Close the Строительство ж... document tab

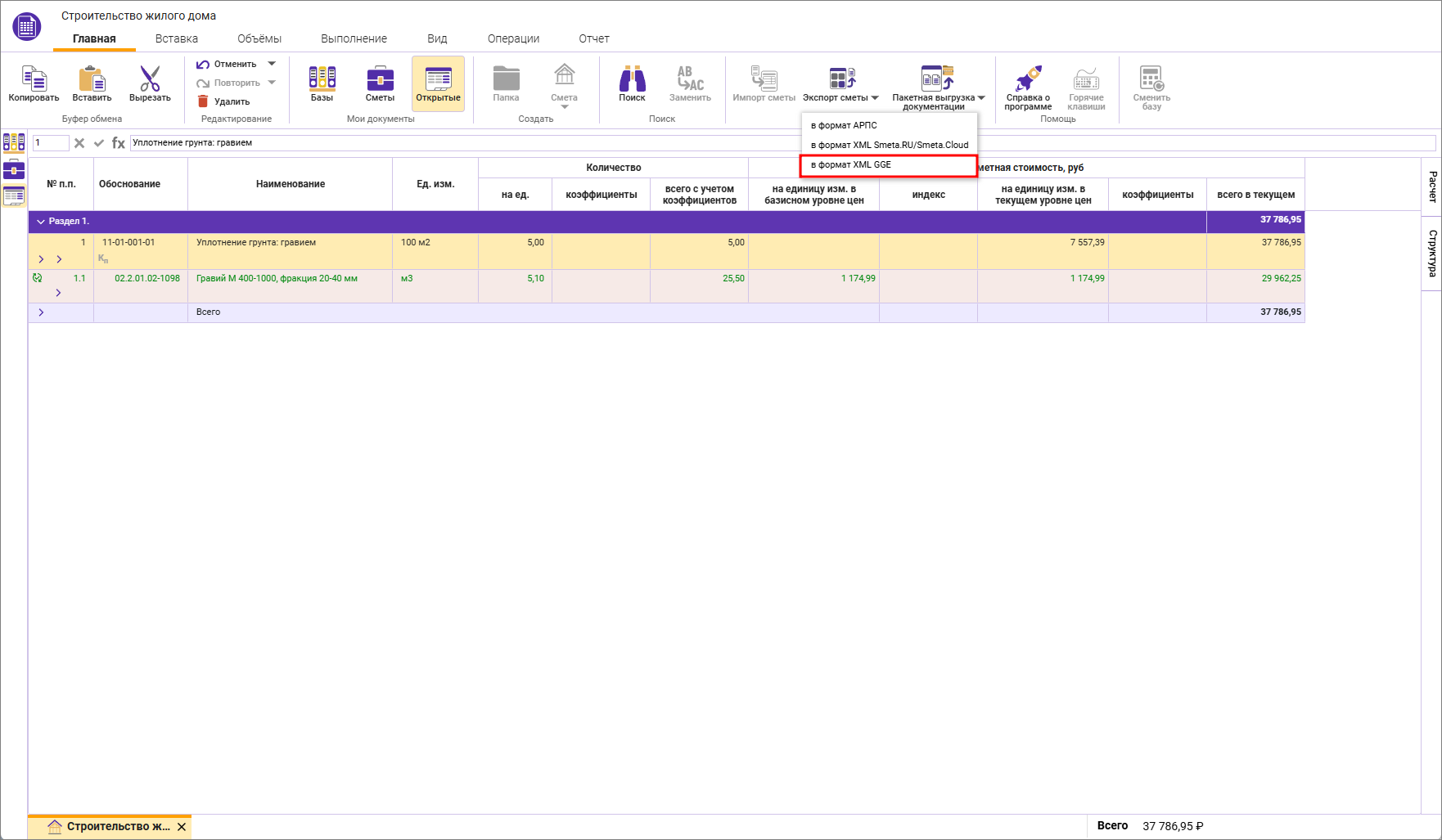click(182, 827)
